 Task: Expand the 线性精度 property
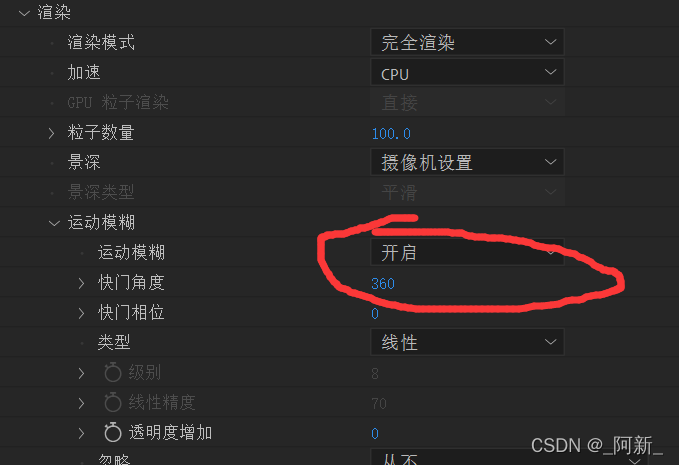[81, 403]
